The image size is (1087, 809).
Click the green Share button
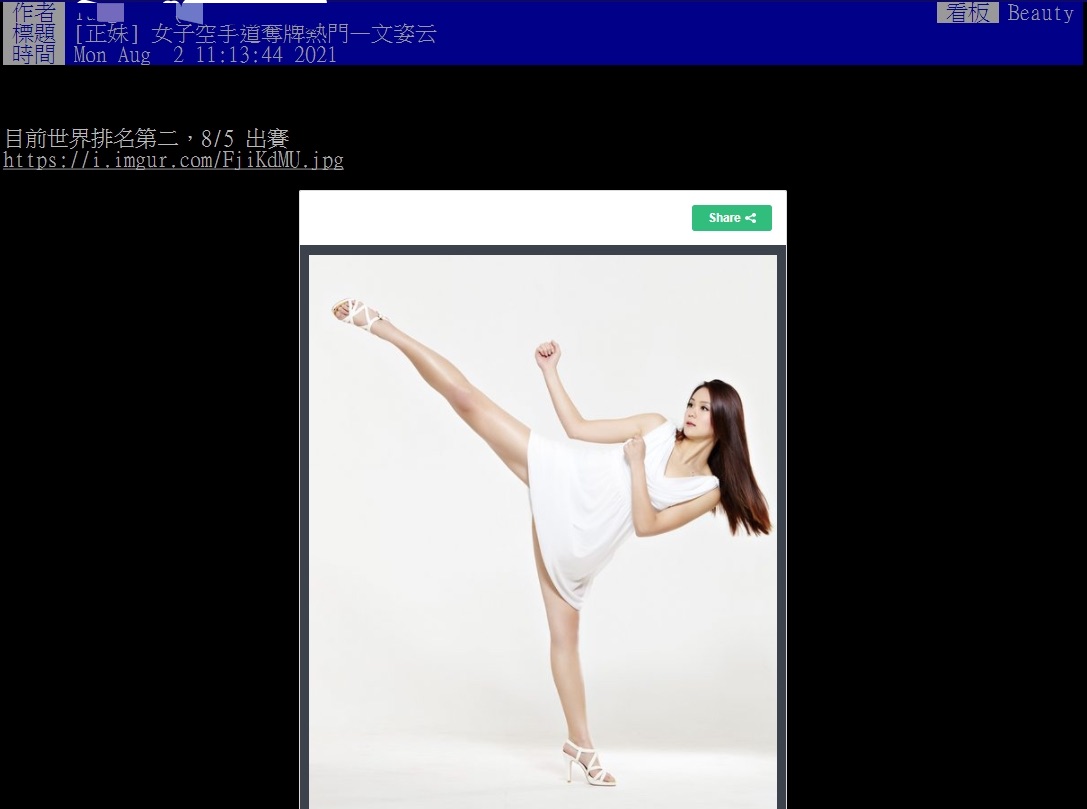coord(731,218)
